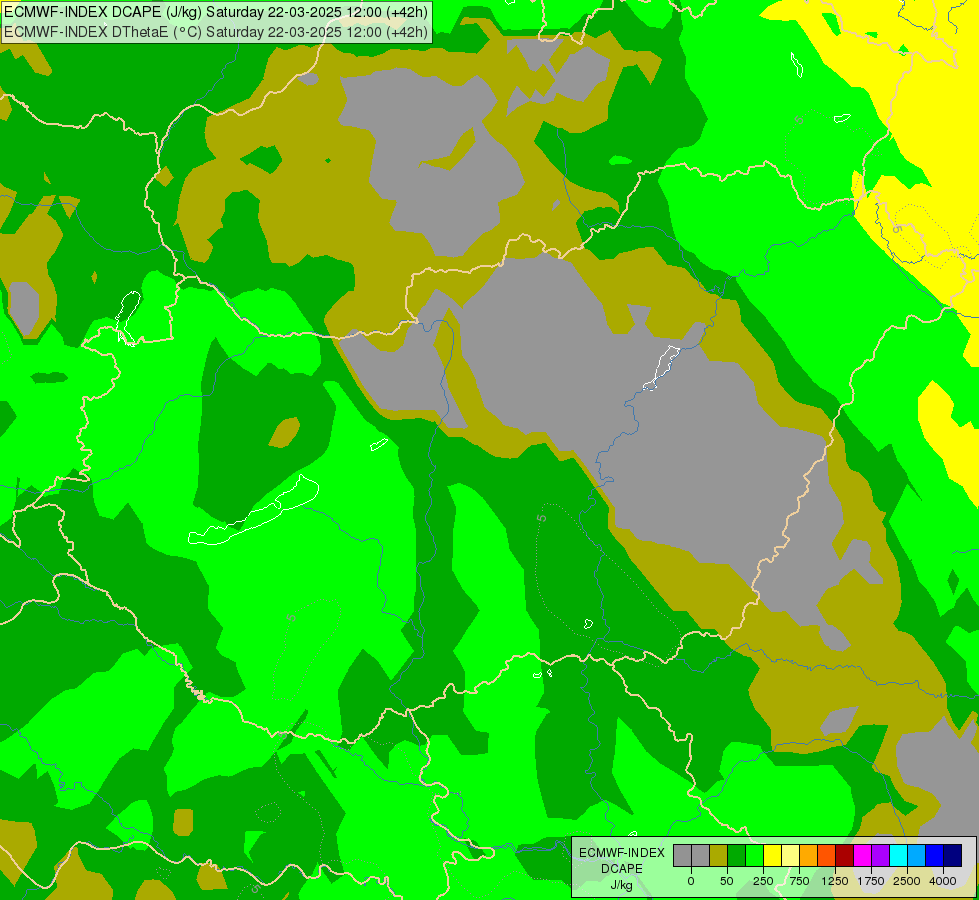Pick the navy legend swatch
The height and width of the screenshot is (900, 979).
click(x=953, y=855)
